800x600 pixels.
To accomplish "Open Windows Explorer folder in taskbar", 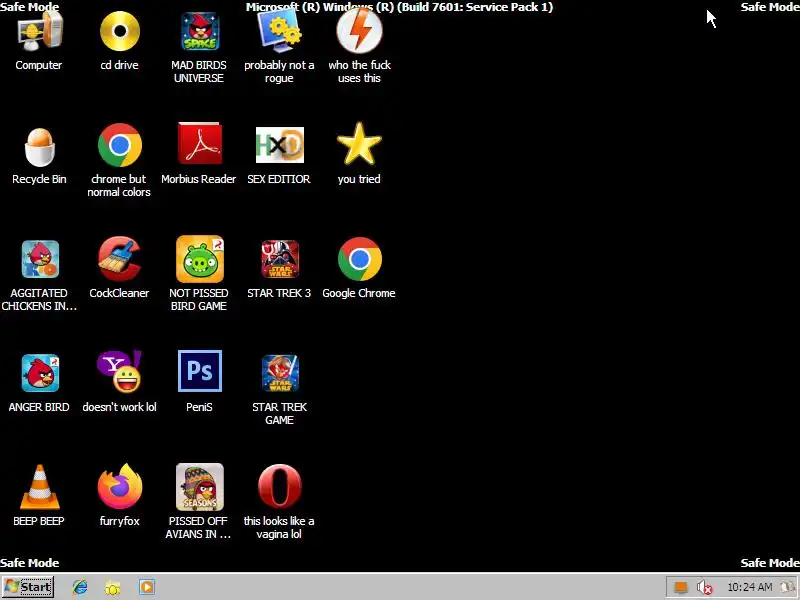I will (113, 587).
